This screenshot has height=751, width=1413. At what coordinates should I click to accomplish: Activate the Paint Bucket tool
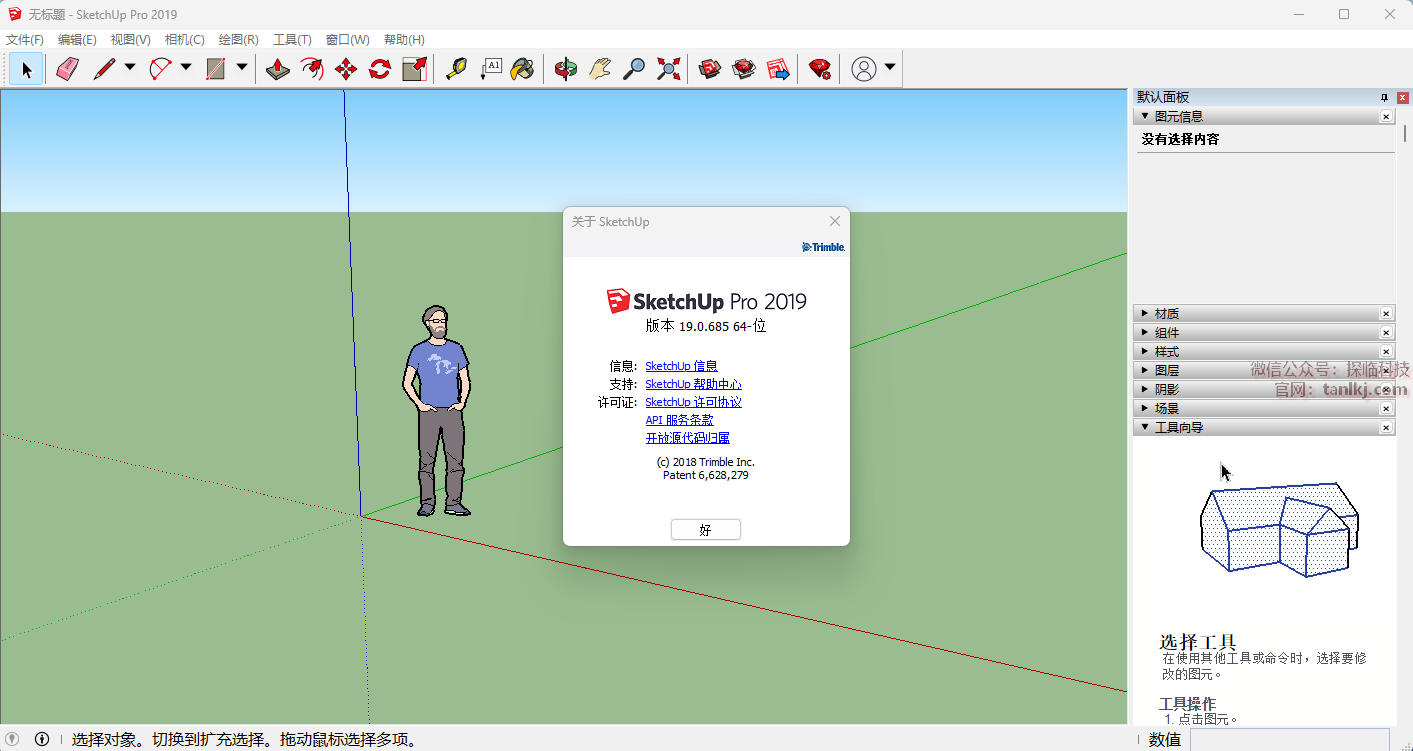[522, 69]
